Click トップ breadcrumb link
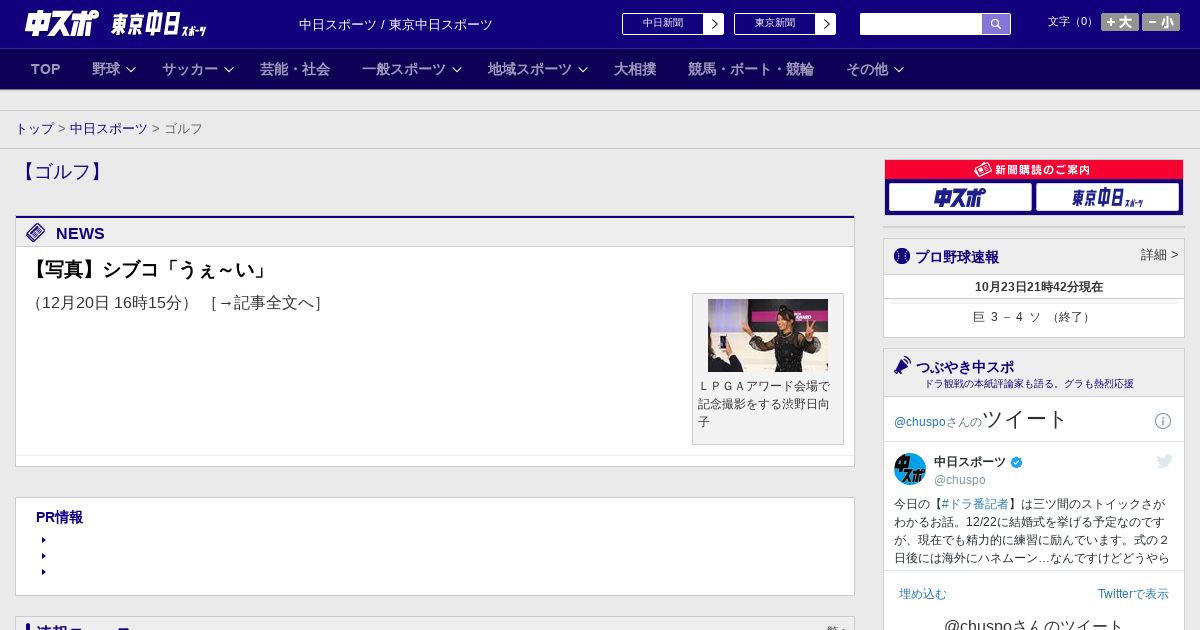The image size is (1200, 630). pyautogui.click(x=34, y=129)
